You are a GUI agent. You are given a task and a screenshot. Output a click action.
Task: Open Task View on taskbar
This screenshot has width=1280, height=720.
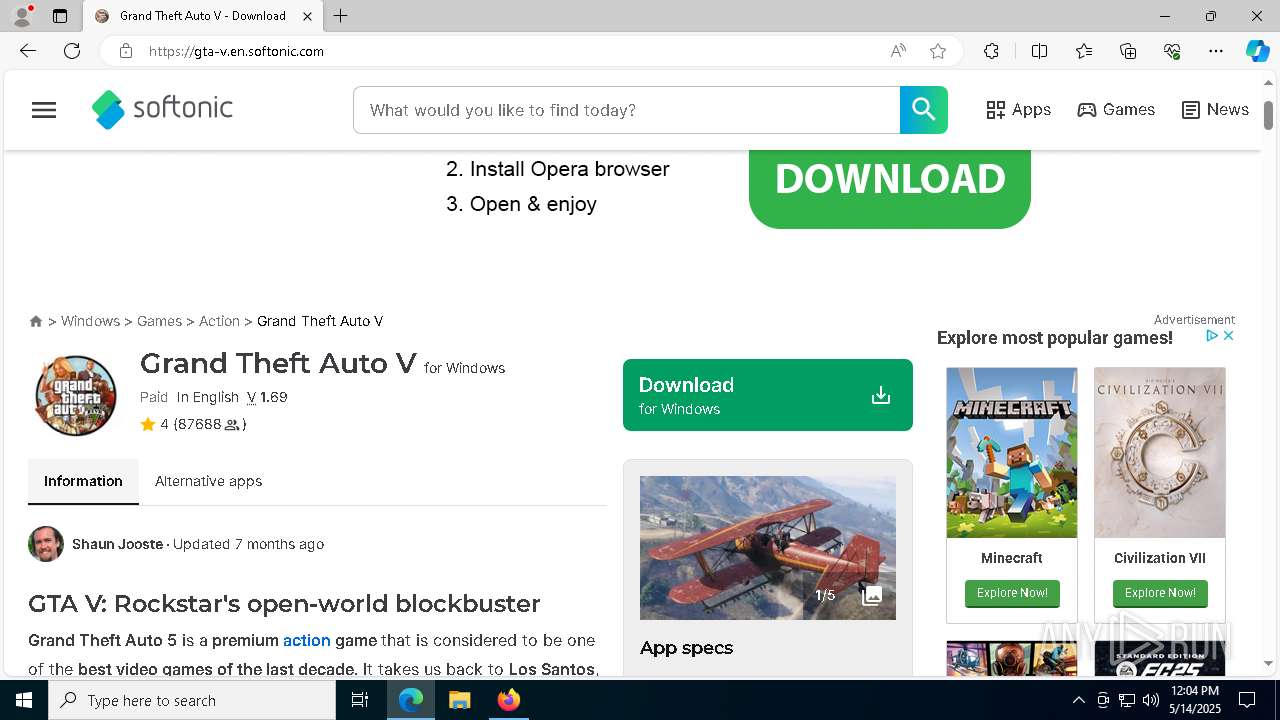(360, 700)
